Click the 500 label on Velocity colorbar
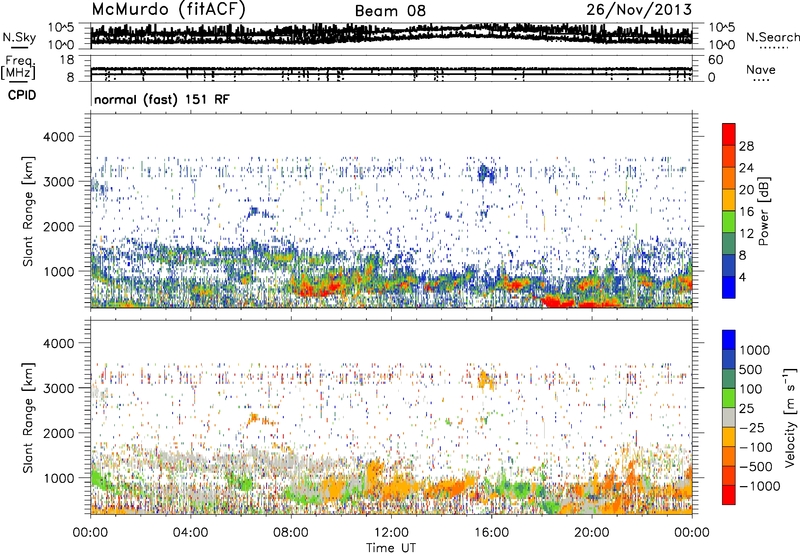Image resolution: width=800 pixels, height=554 pixels. [751, 370]
